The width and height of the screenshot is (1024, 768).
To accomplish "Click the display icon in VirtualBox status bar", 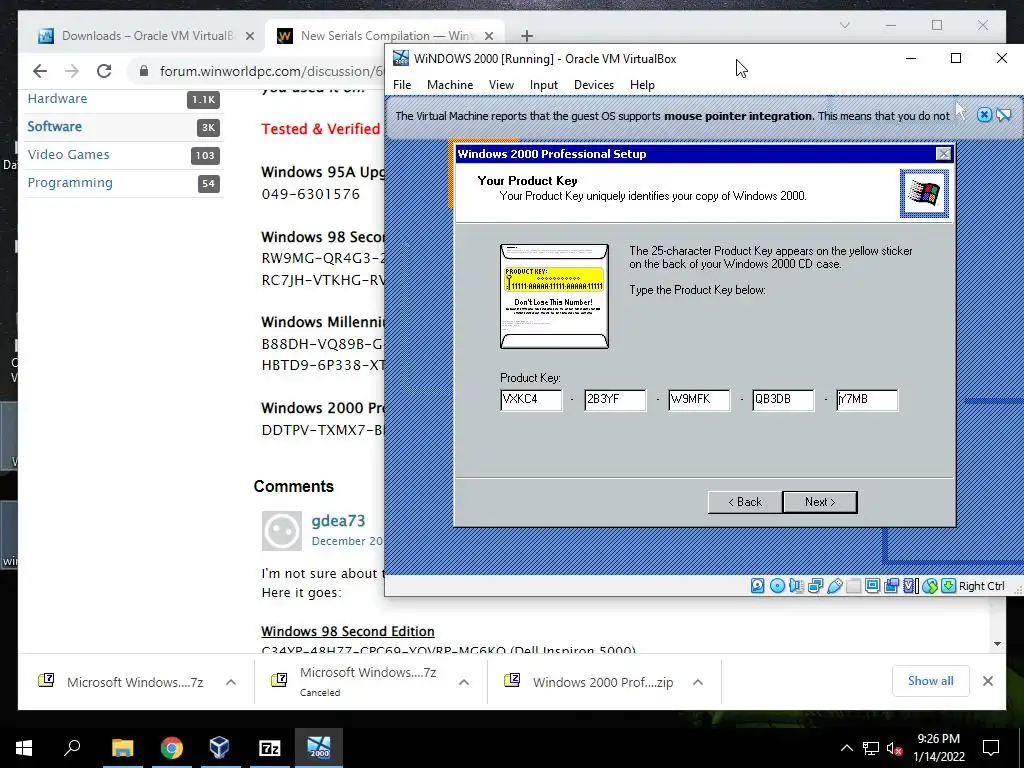I will pos(872,586).
